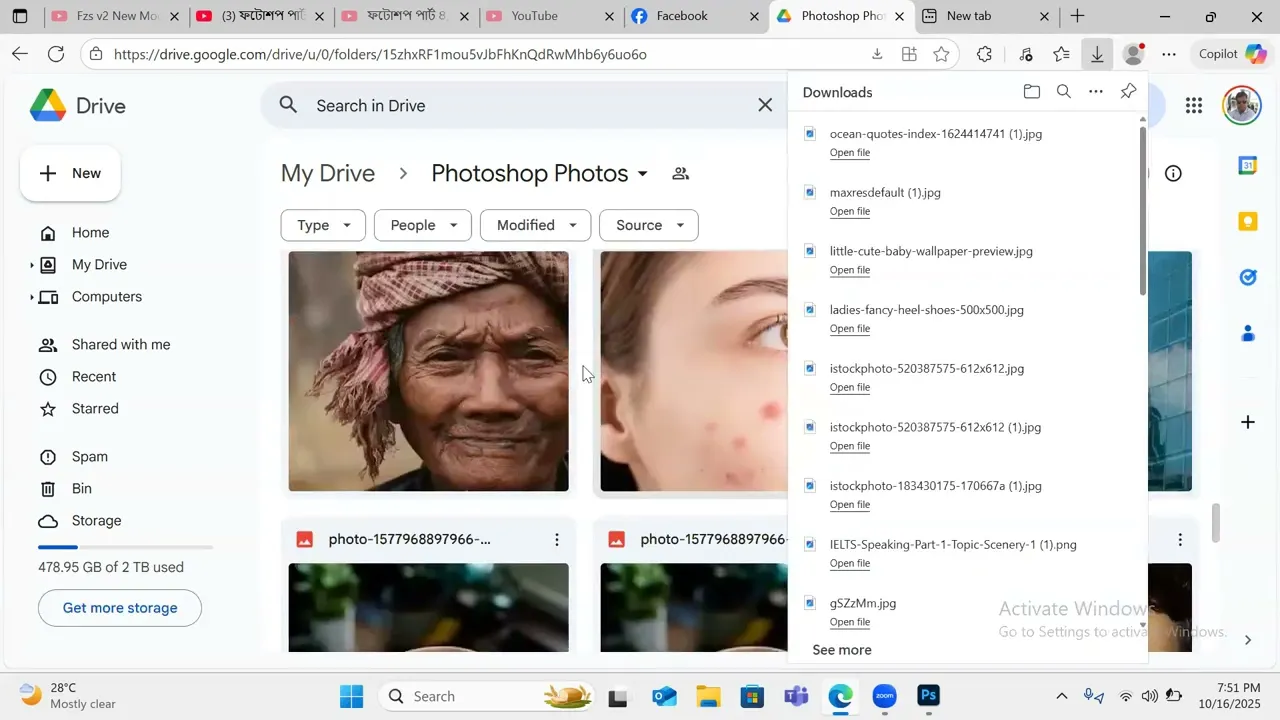The height and width of the screenshot is (720, 1280).
Task: Open the Modified filter dropdown
Action: (535, 225)
